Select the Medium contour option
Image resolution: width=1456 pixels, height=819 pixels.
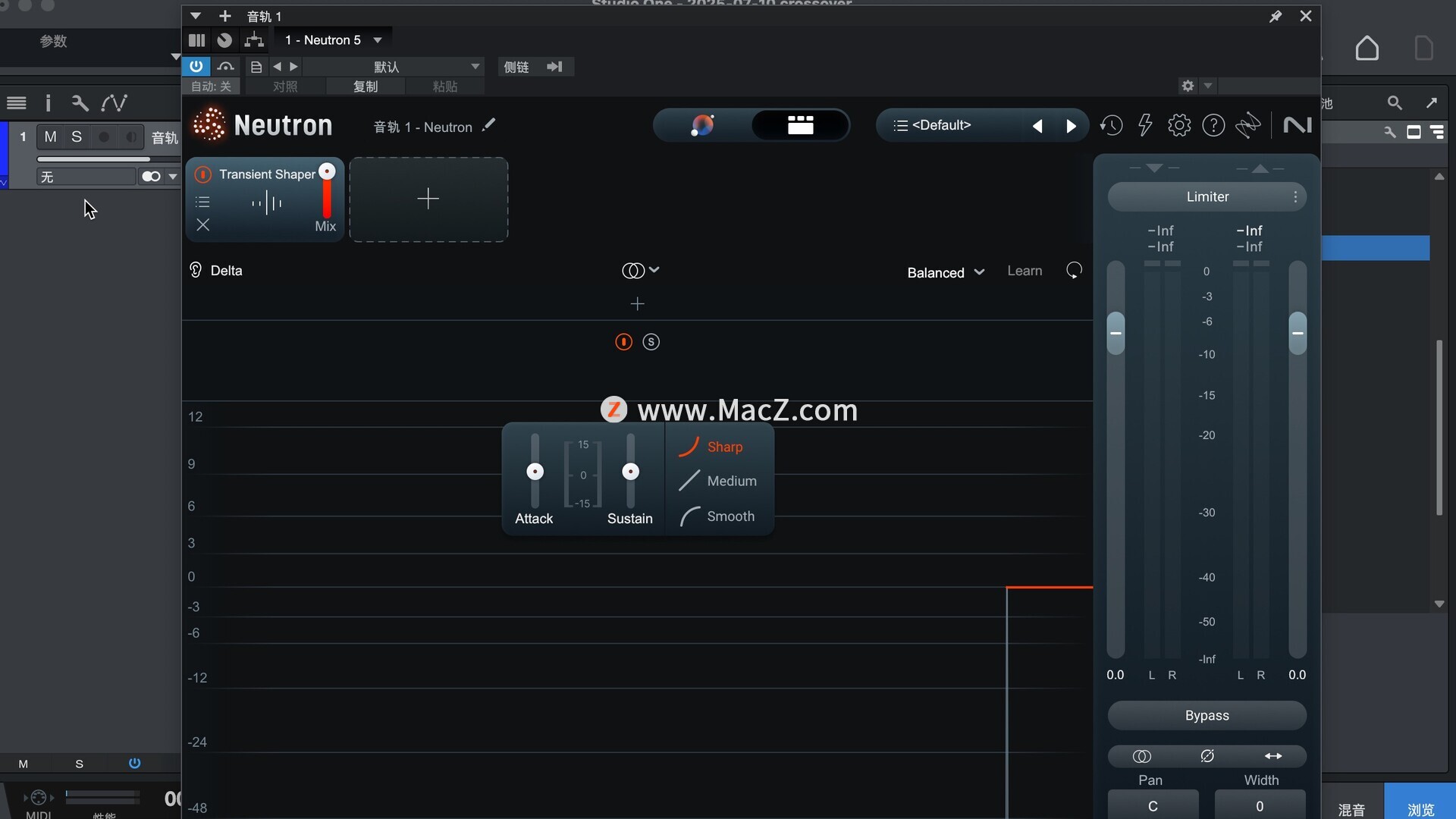(717, 481)
